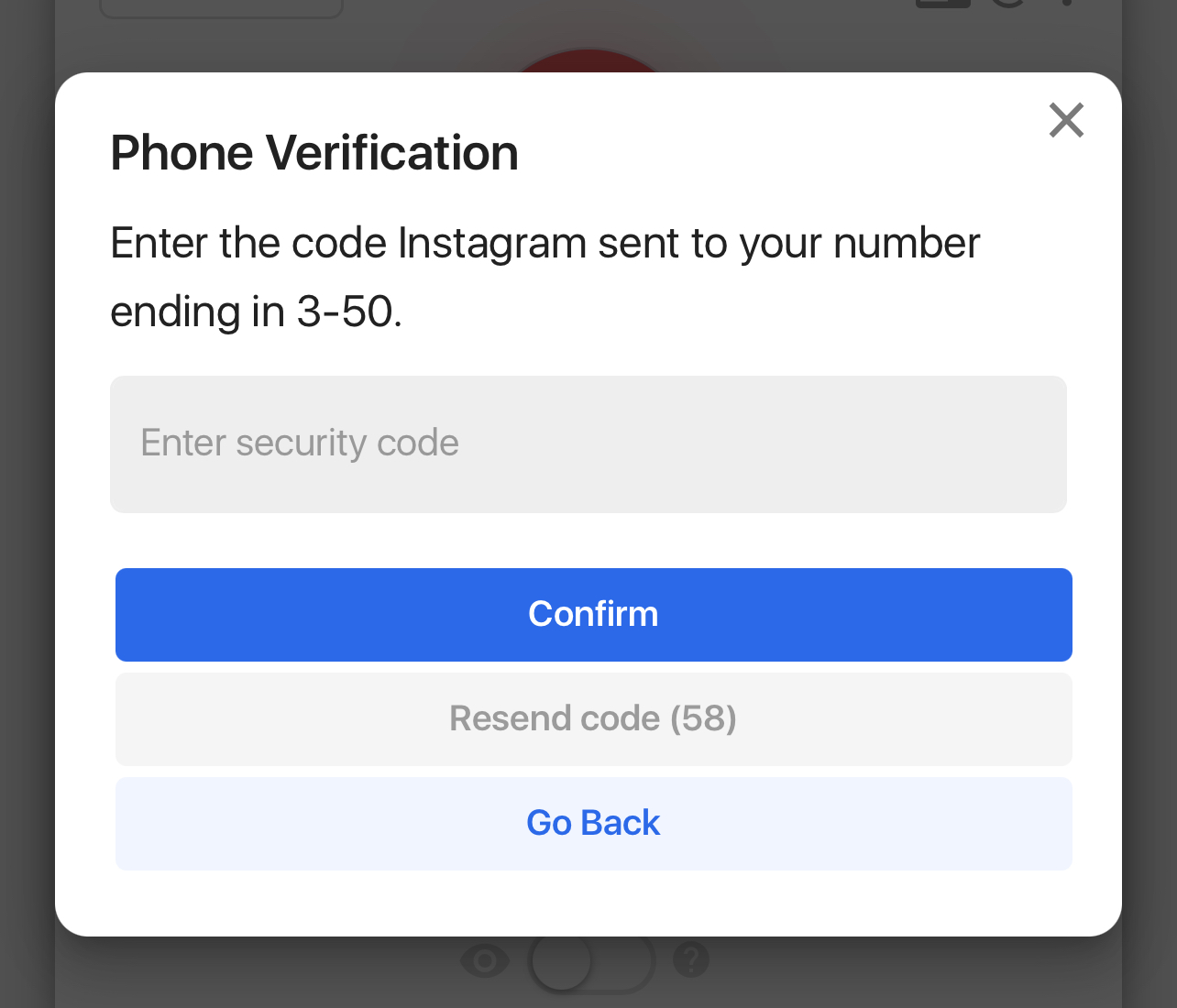
Task: Click the X icon on the dialog
Action: click(x=1066, y=120)
